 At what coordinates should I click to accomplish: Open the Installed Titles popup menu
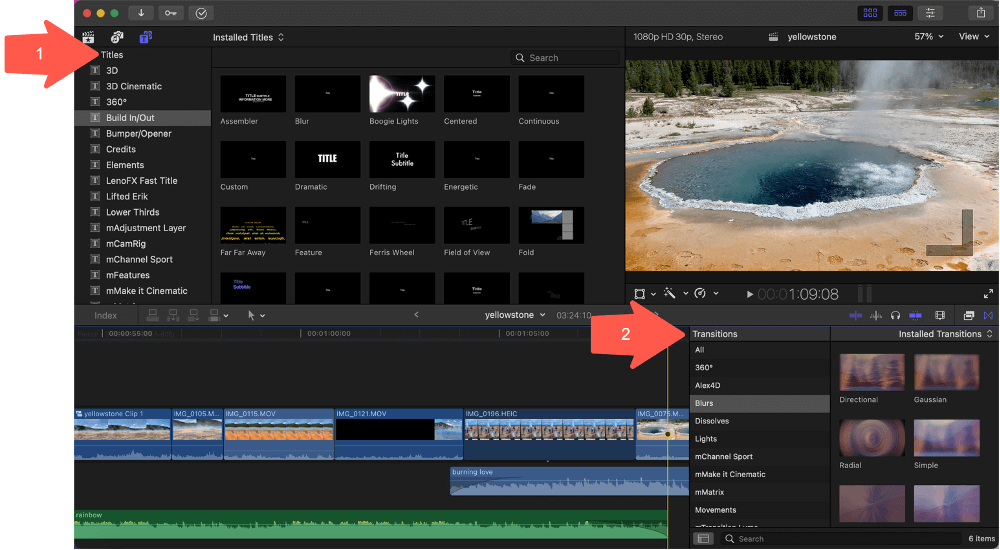coord(248,38)
